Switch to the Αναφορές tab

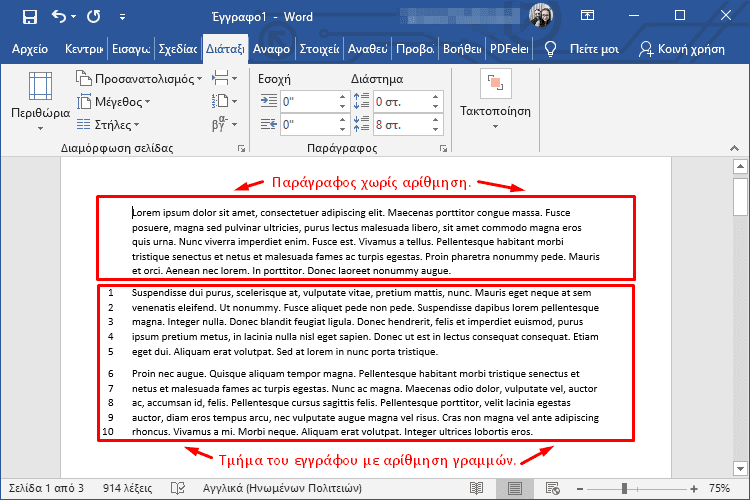pyautogui.click(x=271, y=49)
